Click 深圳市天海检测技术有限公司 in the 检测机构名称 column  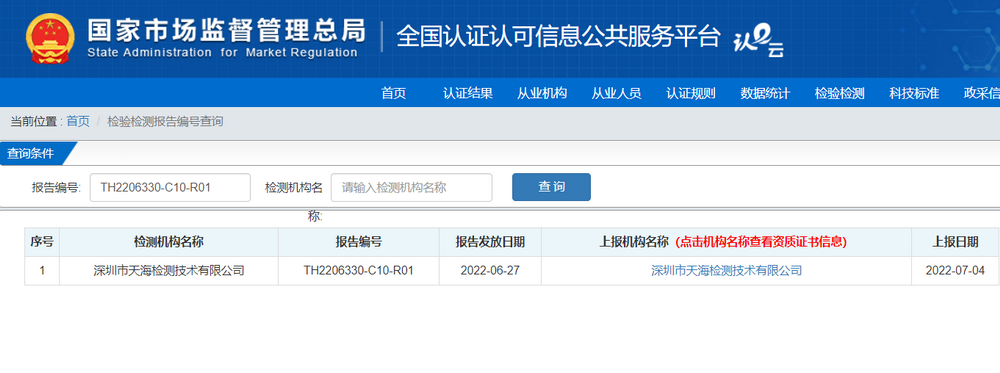click(169, 271)
